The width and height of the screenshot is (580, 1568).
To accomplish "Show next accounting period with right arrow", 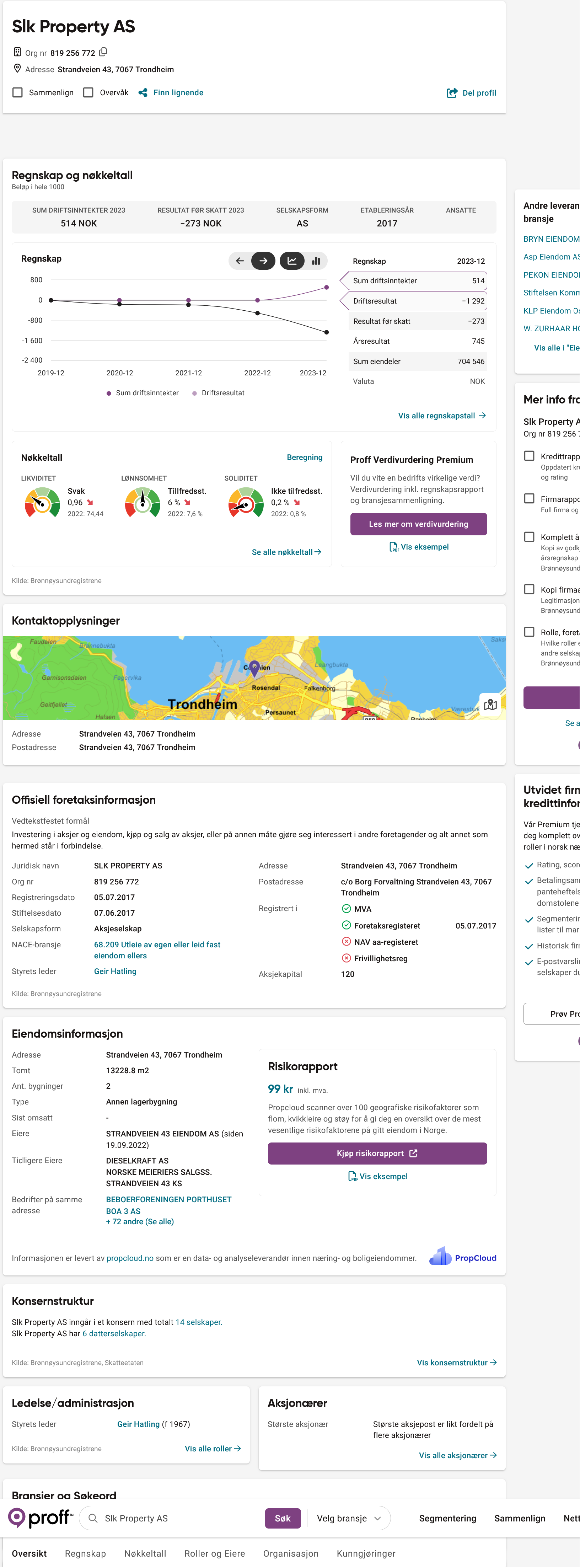I will [x=263, y=261].
